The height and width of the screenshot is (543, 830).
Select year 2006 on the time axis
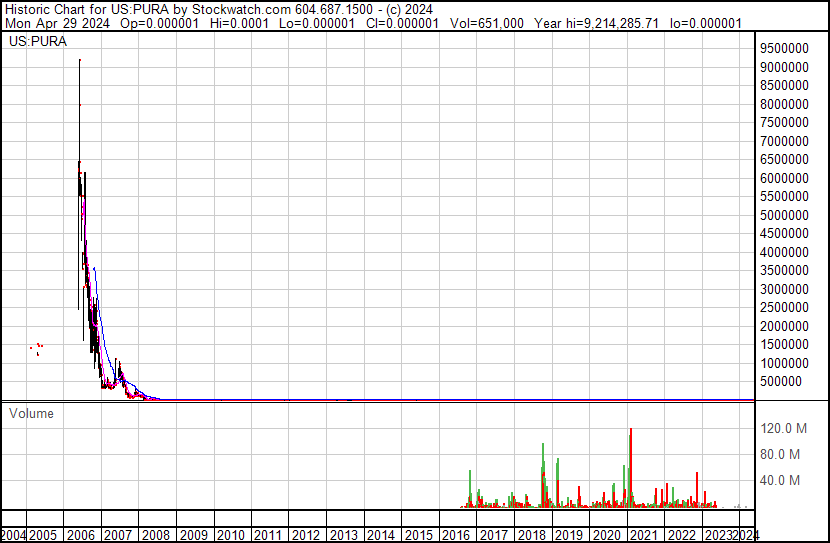click(80, 535)
